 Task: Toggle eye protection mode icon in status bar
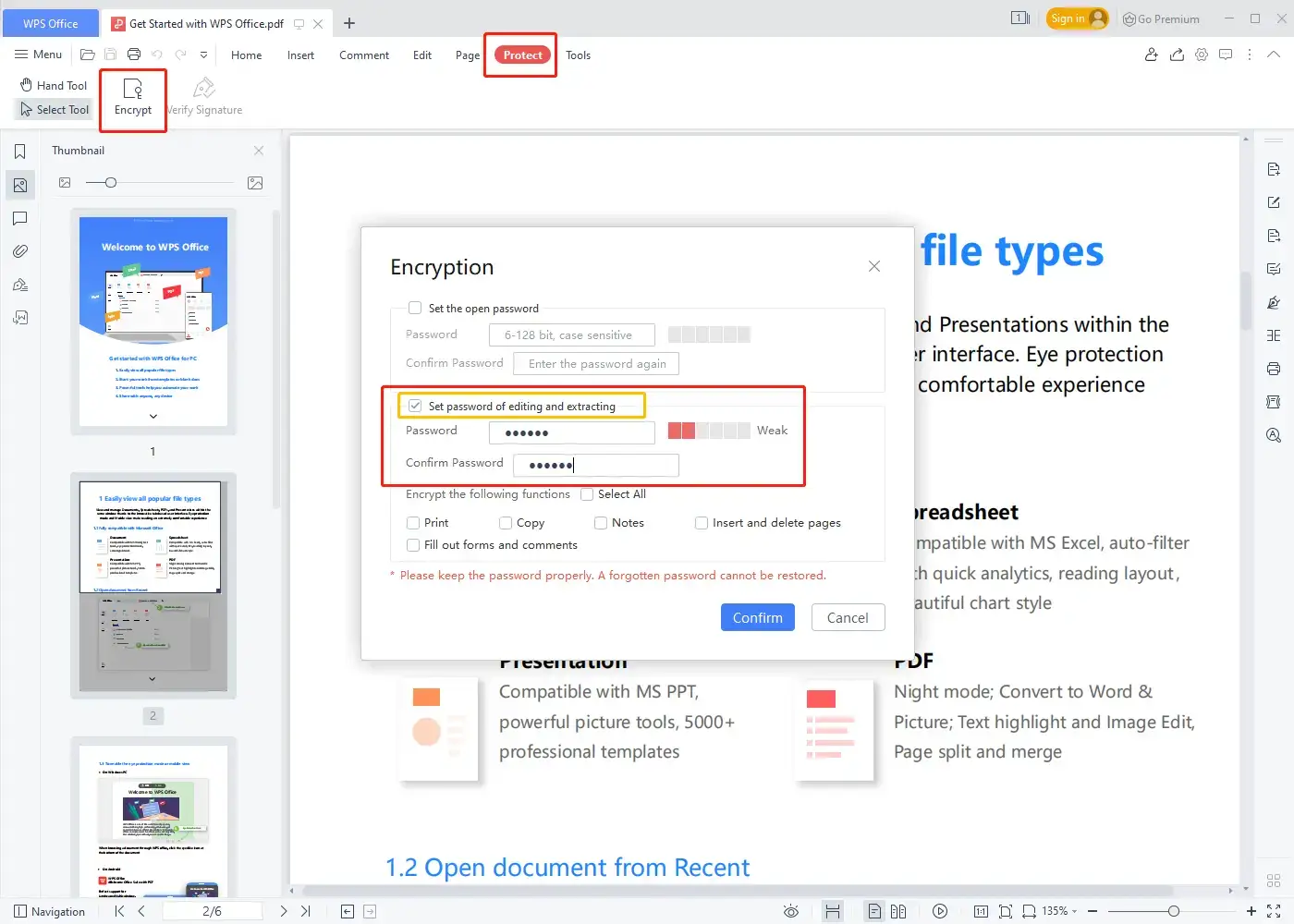click(x=791, y=911)
